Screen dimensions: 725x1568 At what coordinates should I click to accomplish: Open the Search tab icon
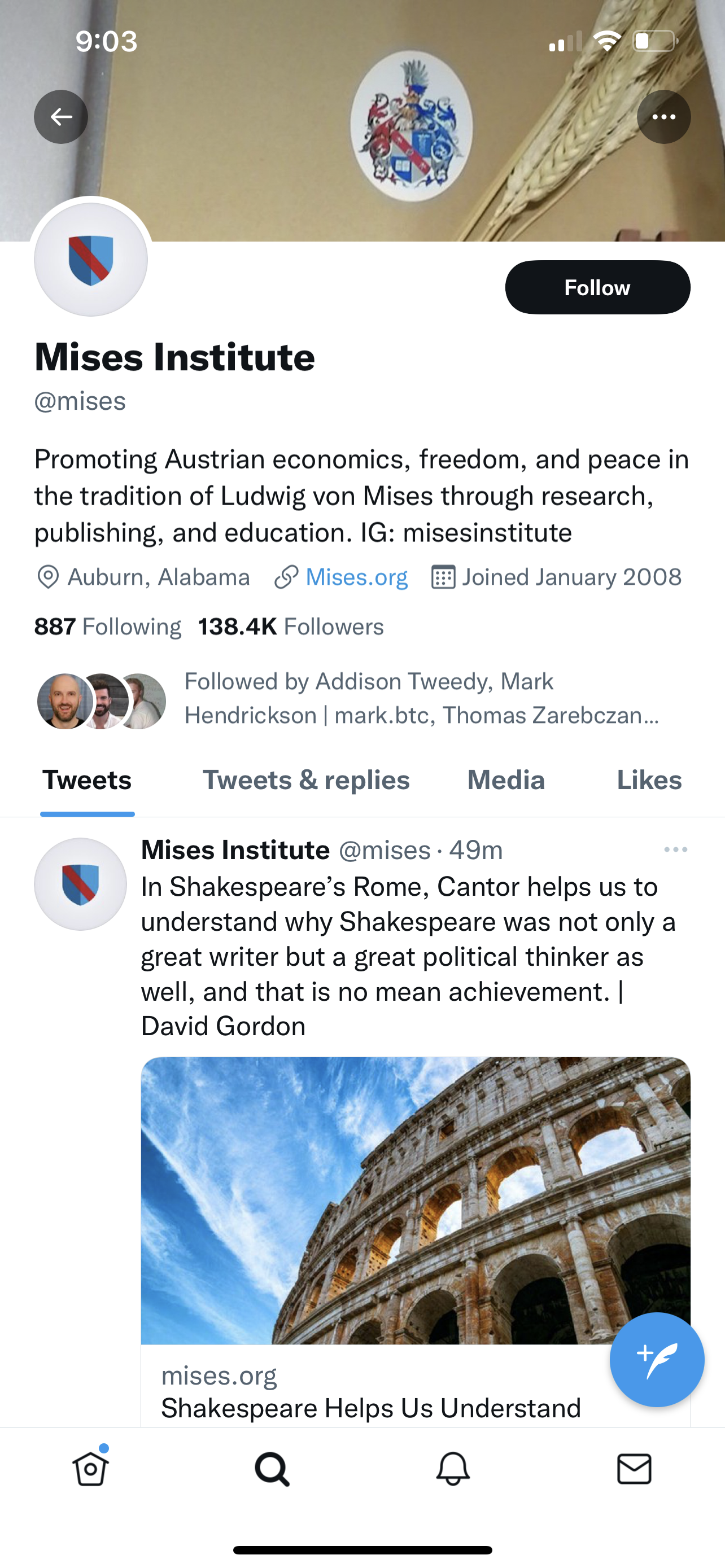[272, 1469]
